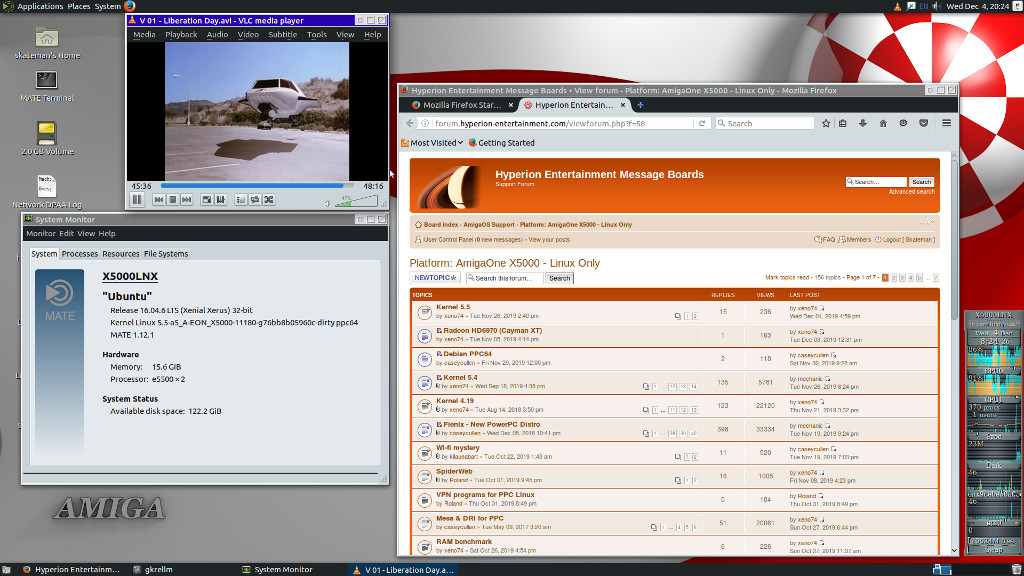The width and height of the screenshot is (1024, 576).
Task: Switch to File Systems tab in System Monitor
Action: coord(166,254)
